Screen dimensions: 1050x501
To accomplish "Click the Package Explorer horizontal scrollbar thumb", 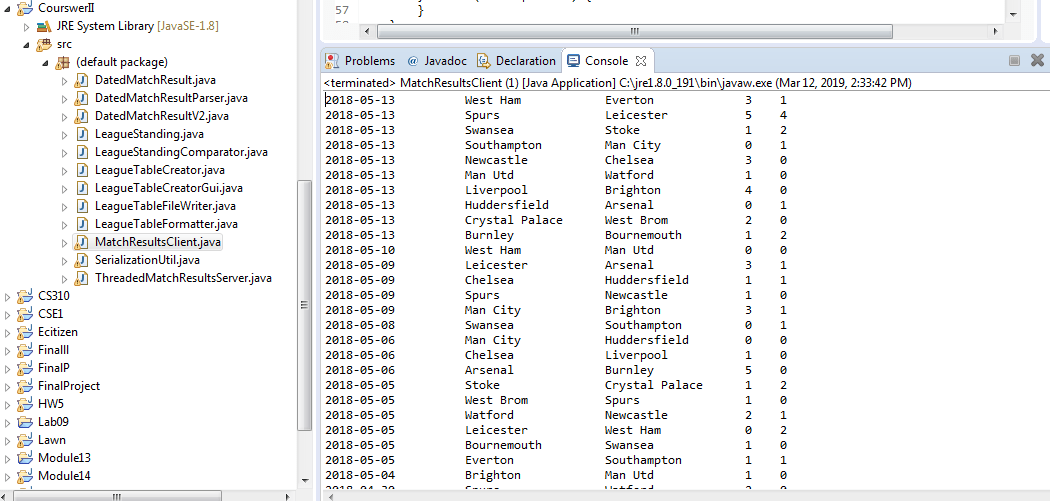I will point(119,496).
